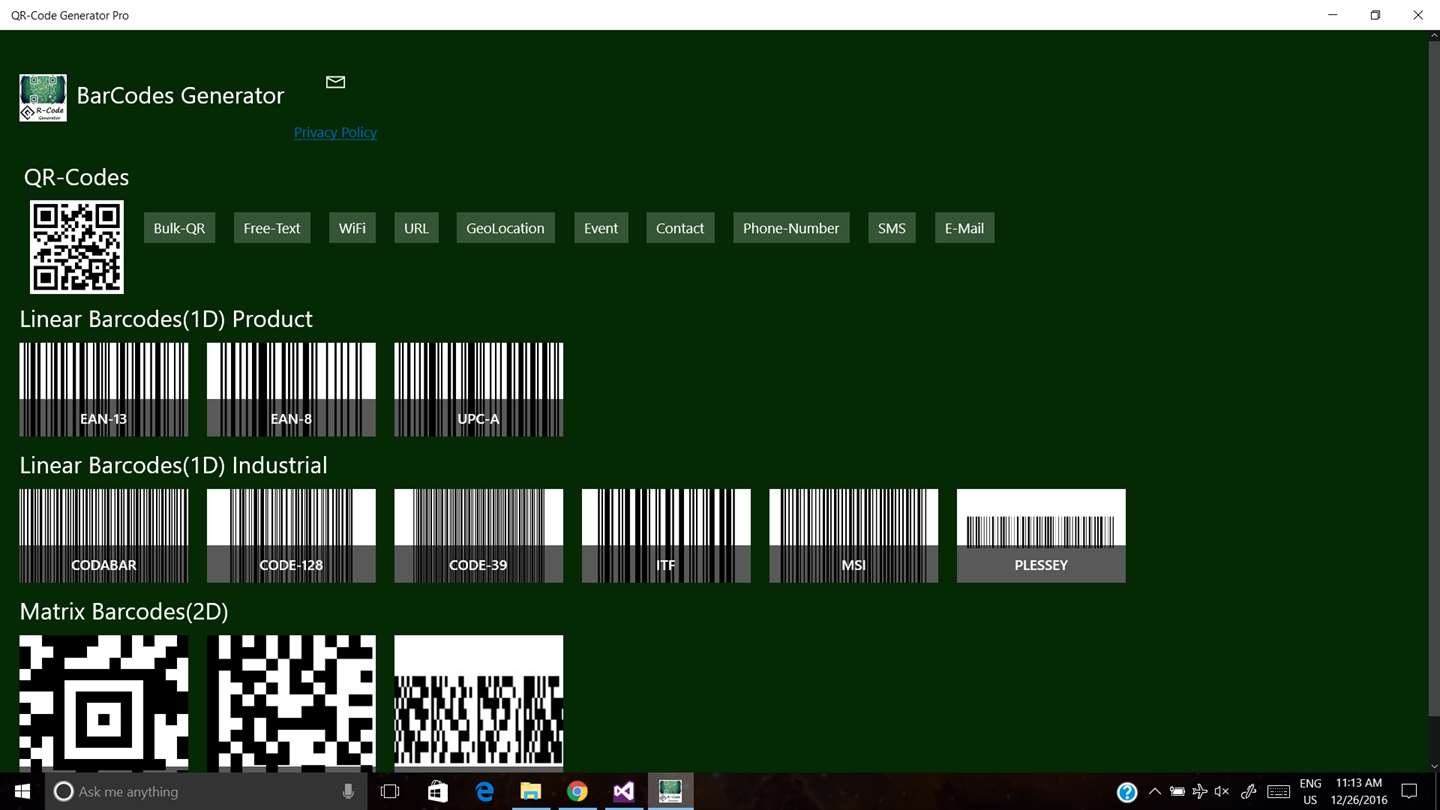Open the URL QR code generator
This screenshot has width=1440, height=810.
(x=416, y=228)
